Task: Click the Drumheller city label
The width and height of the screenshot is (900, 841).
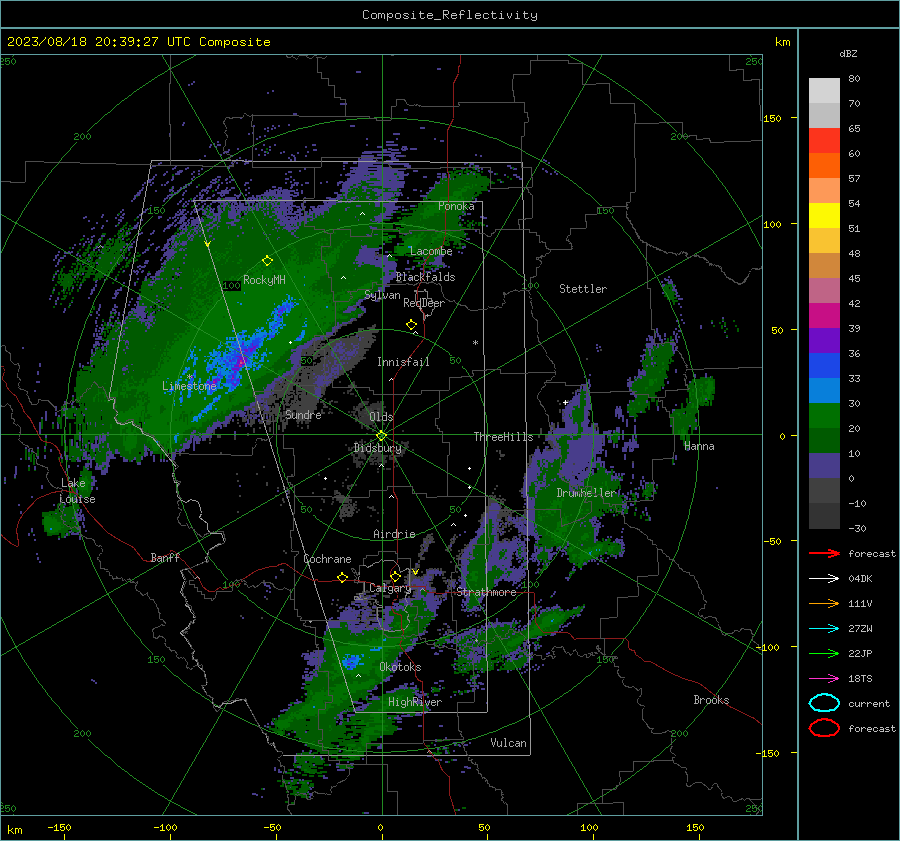Action: tap(587, 493)
